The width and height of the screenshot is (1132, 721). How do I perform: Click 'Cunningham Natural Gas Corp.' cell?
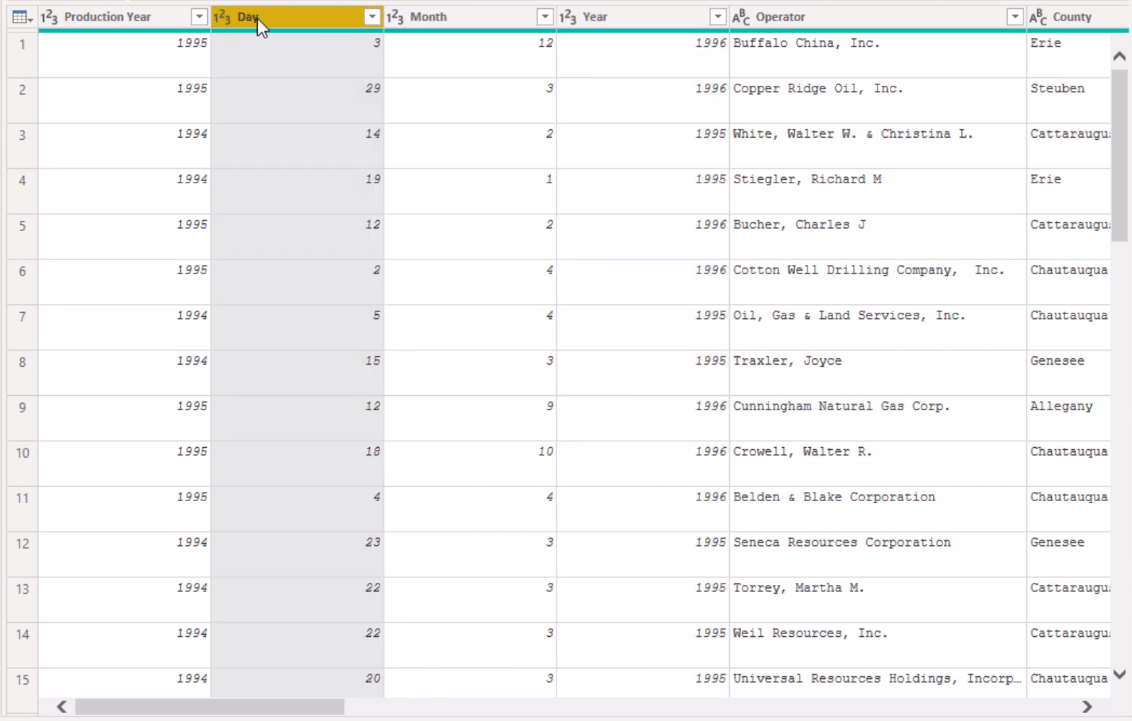pyautogui.click(x=878, y=419)
